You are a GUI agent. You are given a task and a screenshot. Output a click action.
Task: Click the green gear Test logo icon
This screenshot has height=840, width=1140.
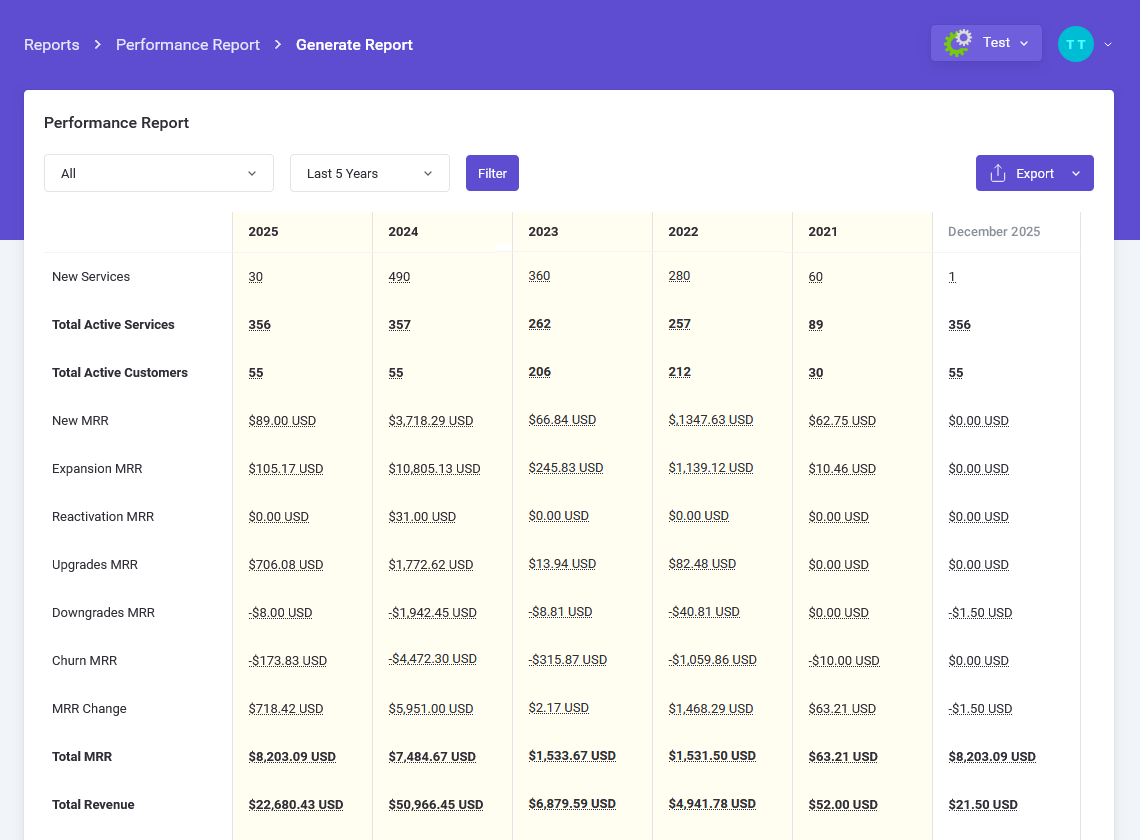tap(958, 43)
